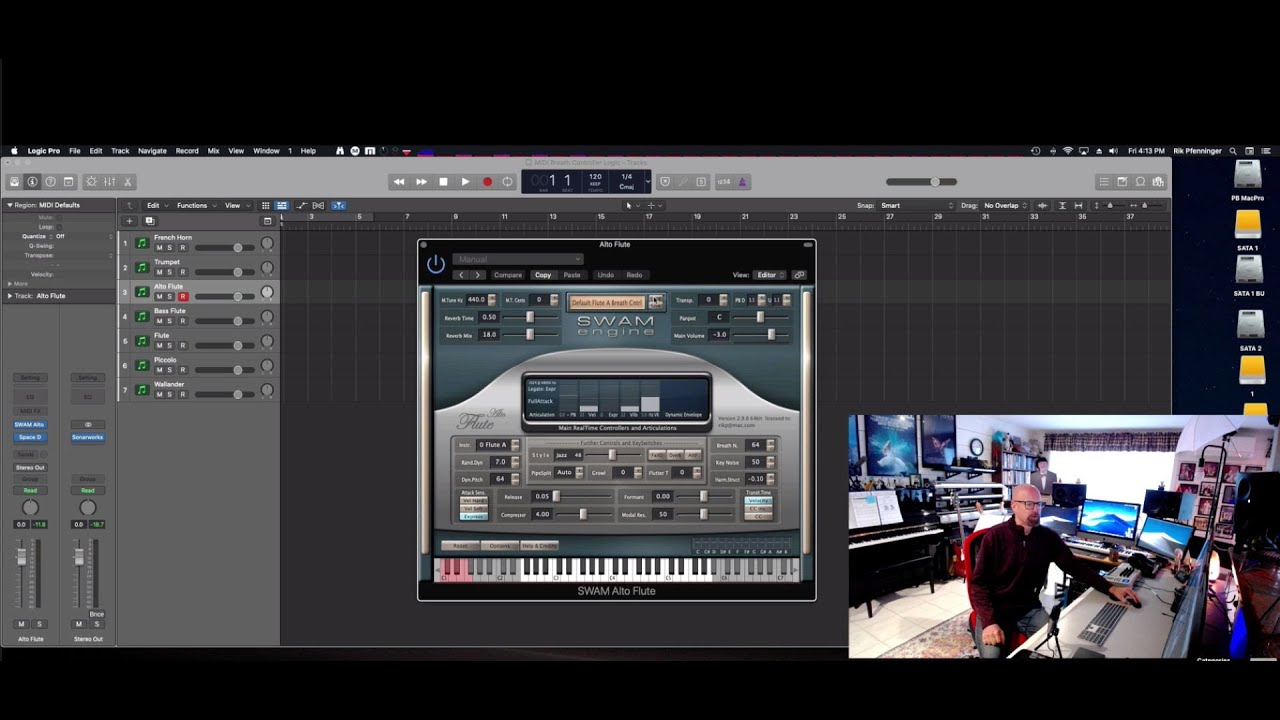The image size is (1280, 720).
Task: Open the Drag No Overlap dropdown
Action: [1005, 205]
